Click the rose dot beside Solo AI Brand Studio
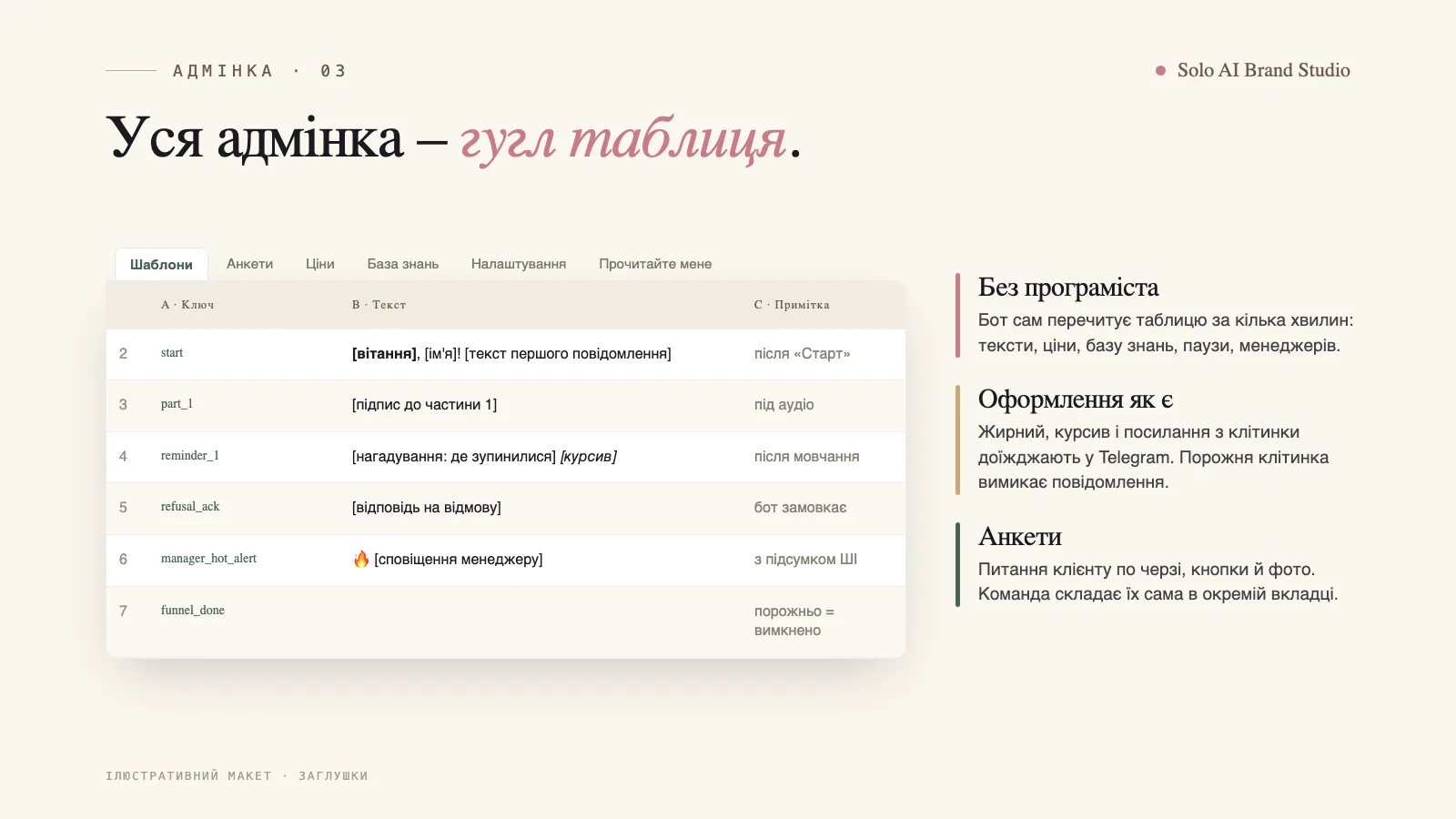 coord(1160,70)
